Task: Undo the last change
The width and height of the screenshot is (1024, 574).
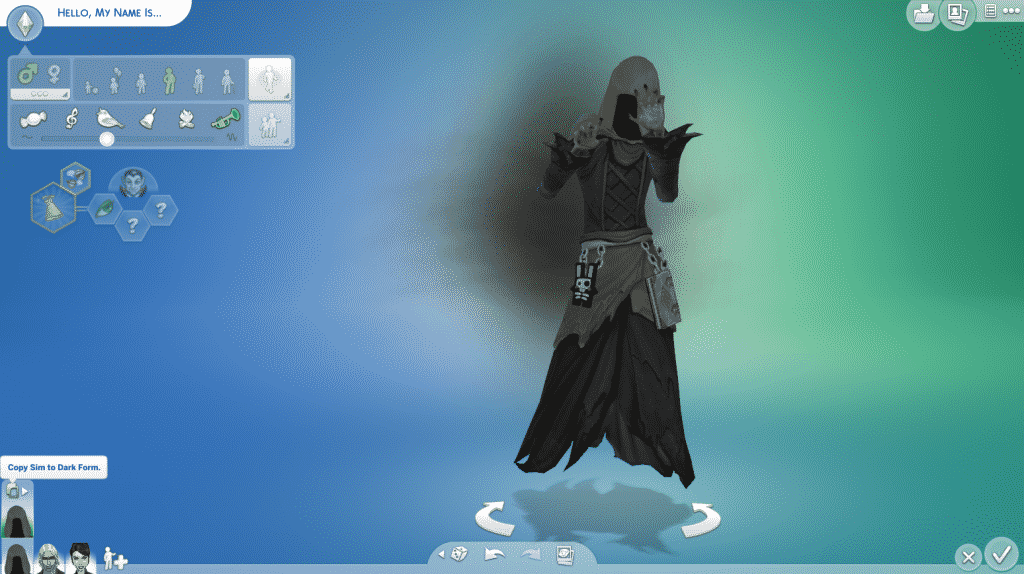Action: coord(494,555)
